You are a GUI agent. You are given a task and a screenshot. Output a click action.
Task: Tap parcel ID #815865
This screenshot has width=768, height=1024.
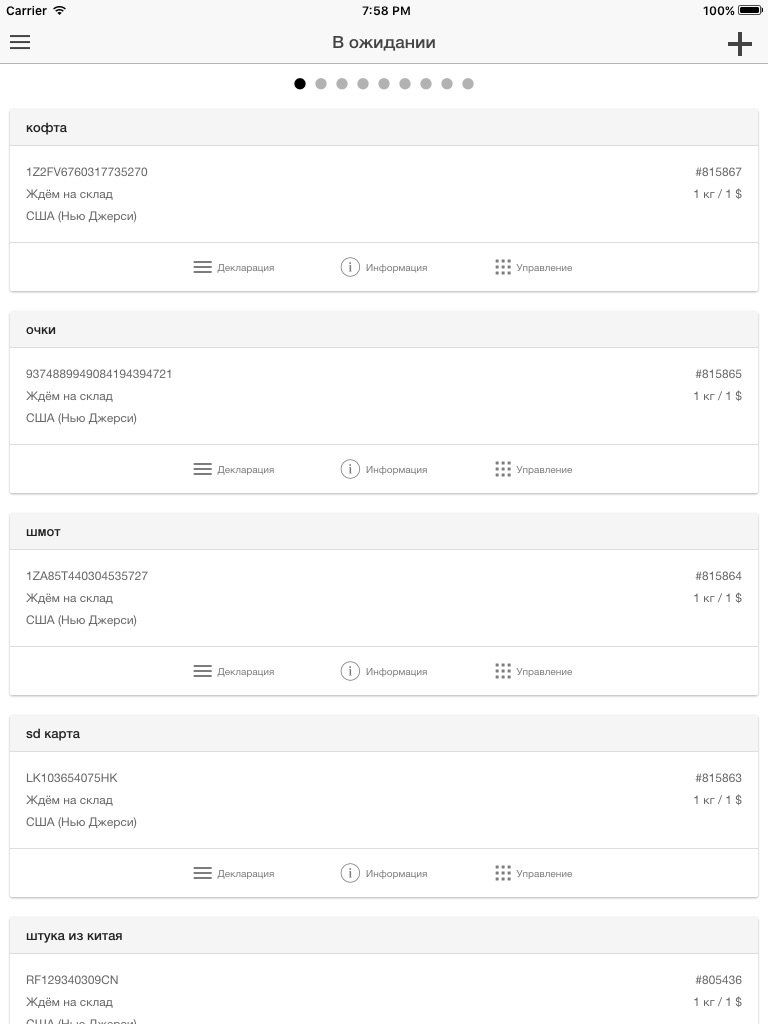tap(718, 374)
